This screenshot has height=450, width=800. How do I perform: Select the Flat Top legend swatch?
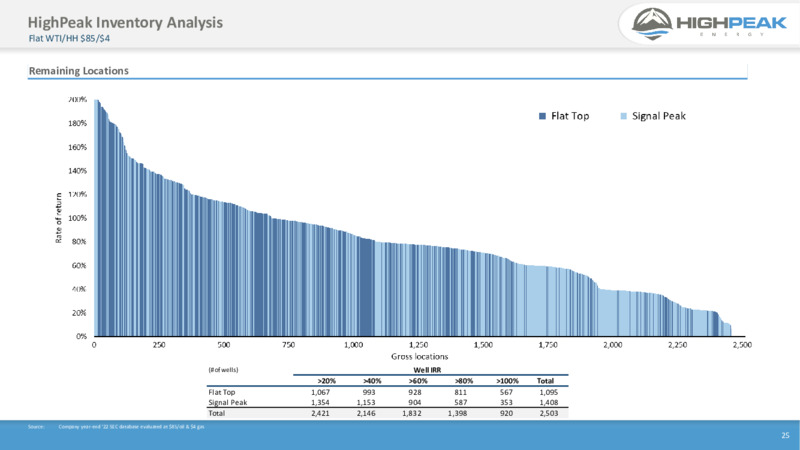coord(542,116)
